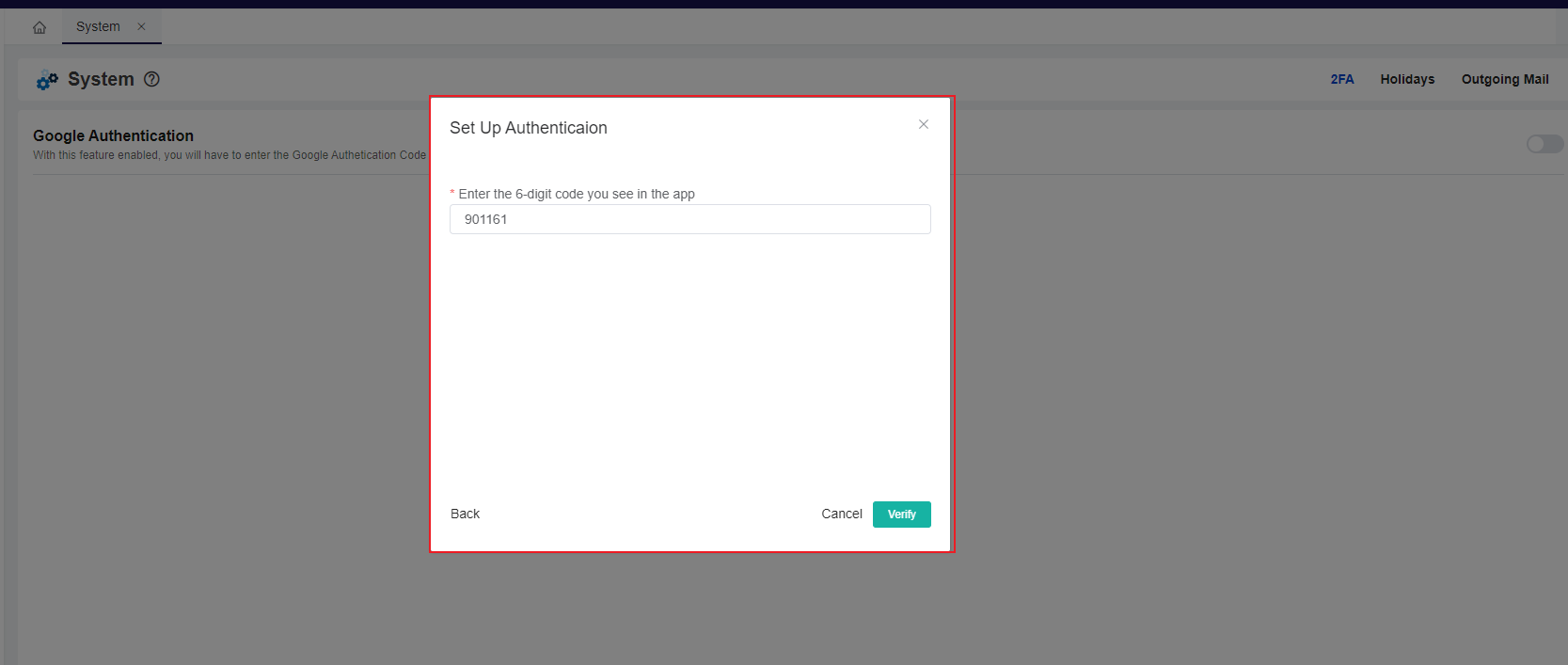Close the Set Up Authentication dialog
Image resolution: width=1568 pixels, height=665 pixels.
point(923,124)
